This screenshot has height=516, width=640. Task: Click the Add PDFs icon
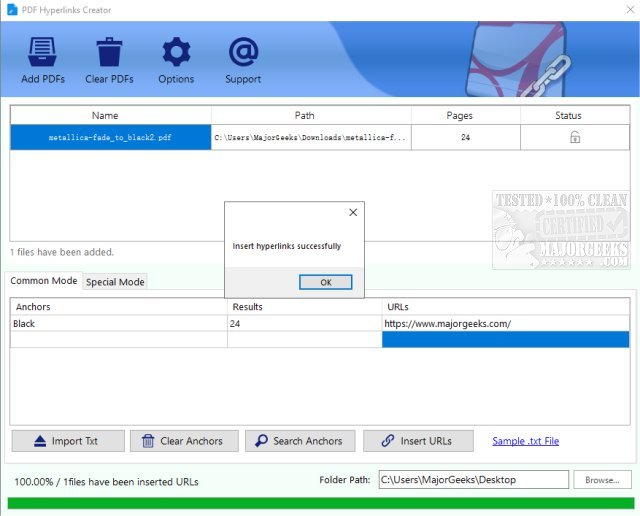[42, 52]
